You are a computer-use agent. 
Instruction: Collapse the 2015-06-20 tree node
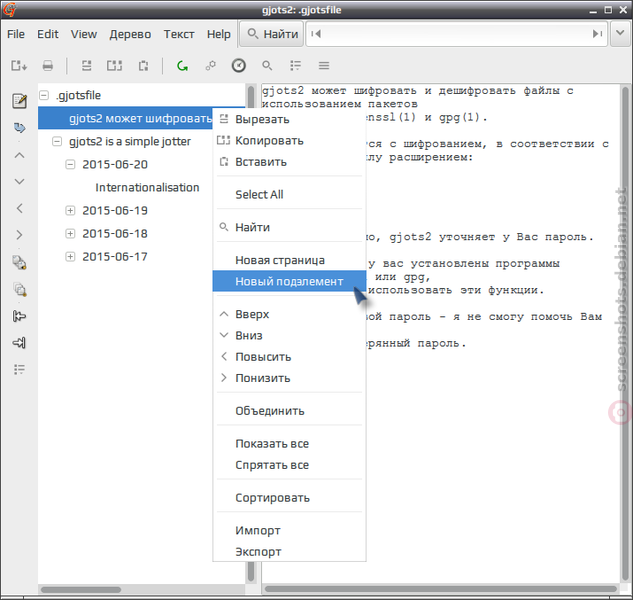click(x=70, y=164)
